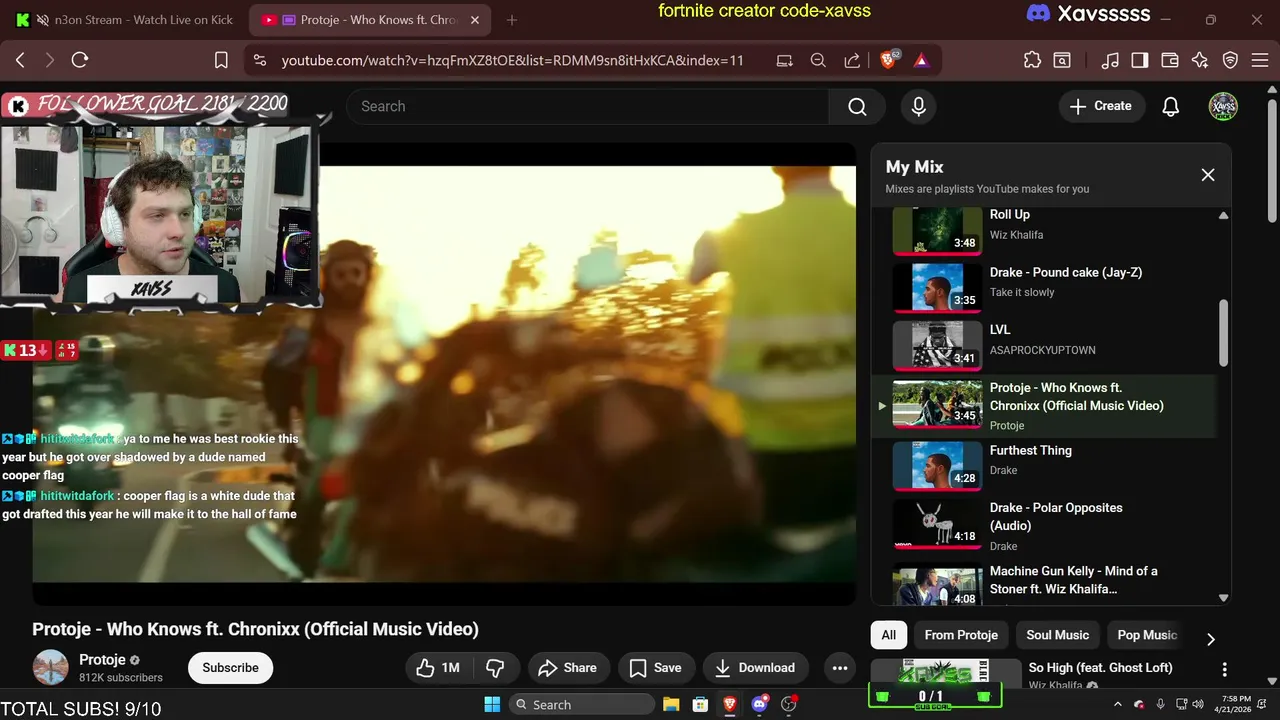This screenshot has height=720, width=1280.
Task: Open the Brave Wallet icon
Action: 1169,60
